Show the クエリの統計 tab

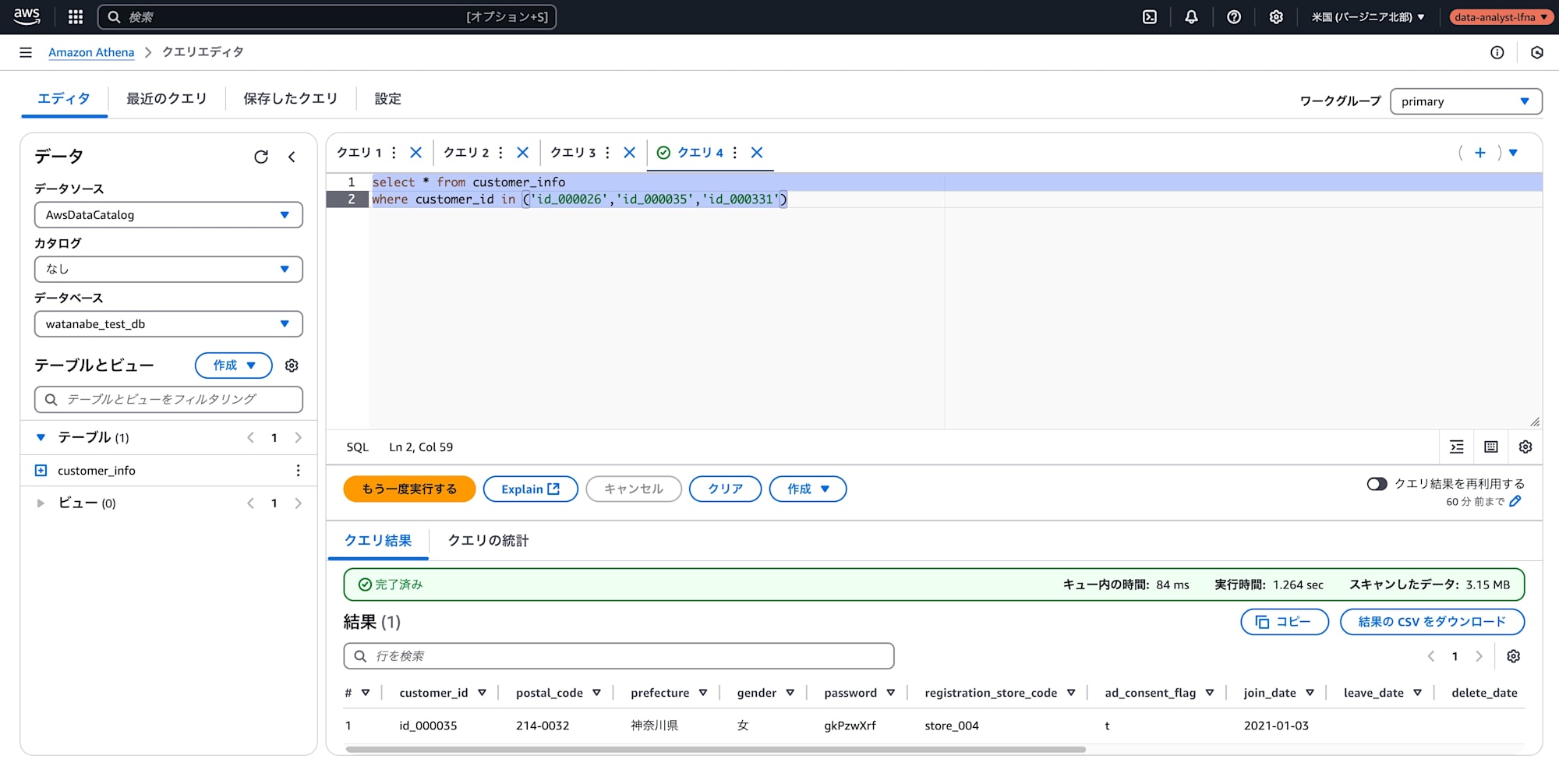coord(488,541)
